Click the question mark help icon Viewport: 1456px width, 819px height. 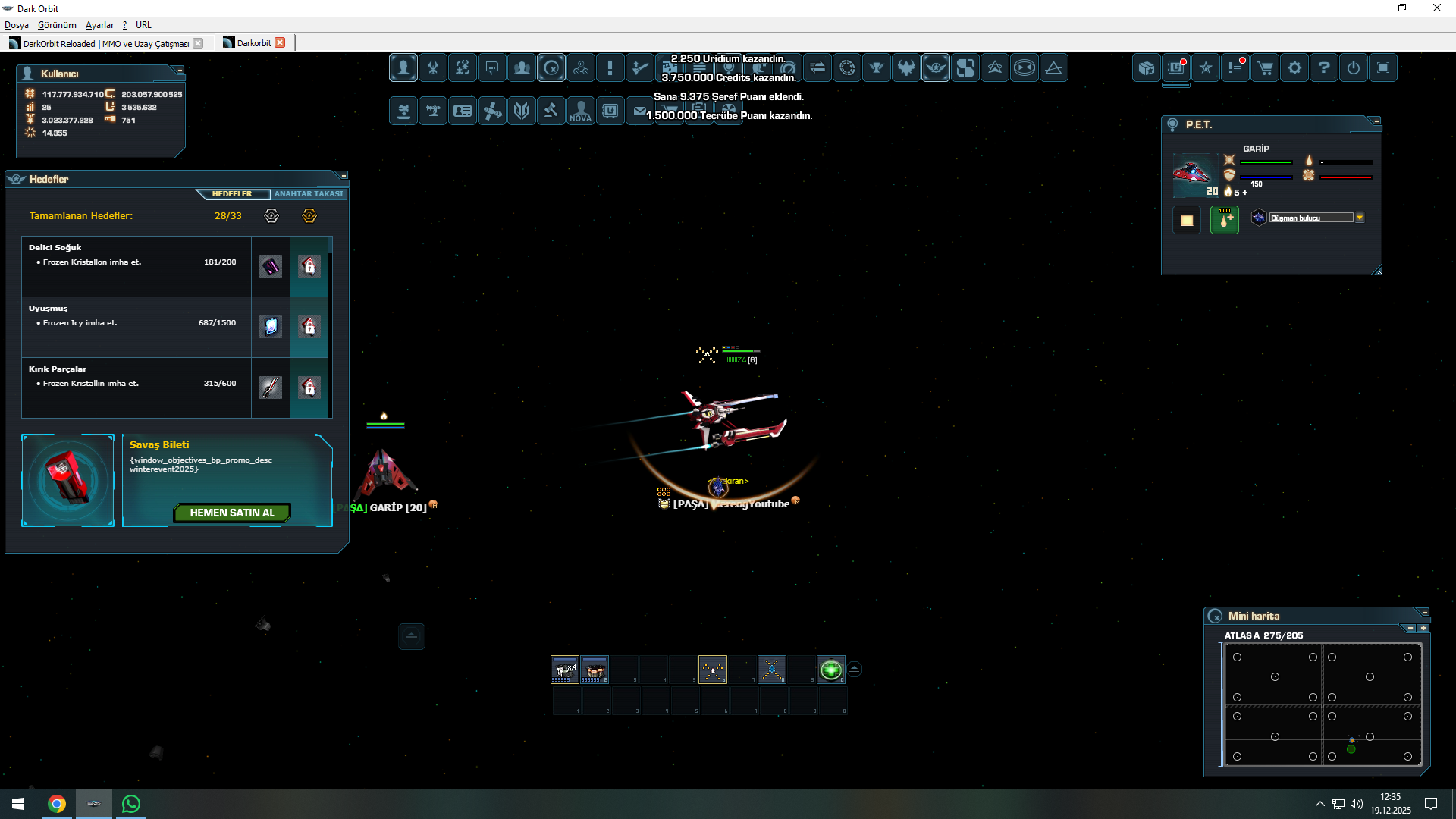pos(1324,68)
